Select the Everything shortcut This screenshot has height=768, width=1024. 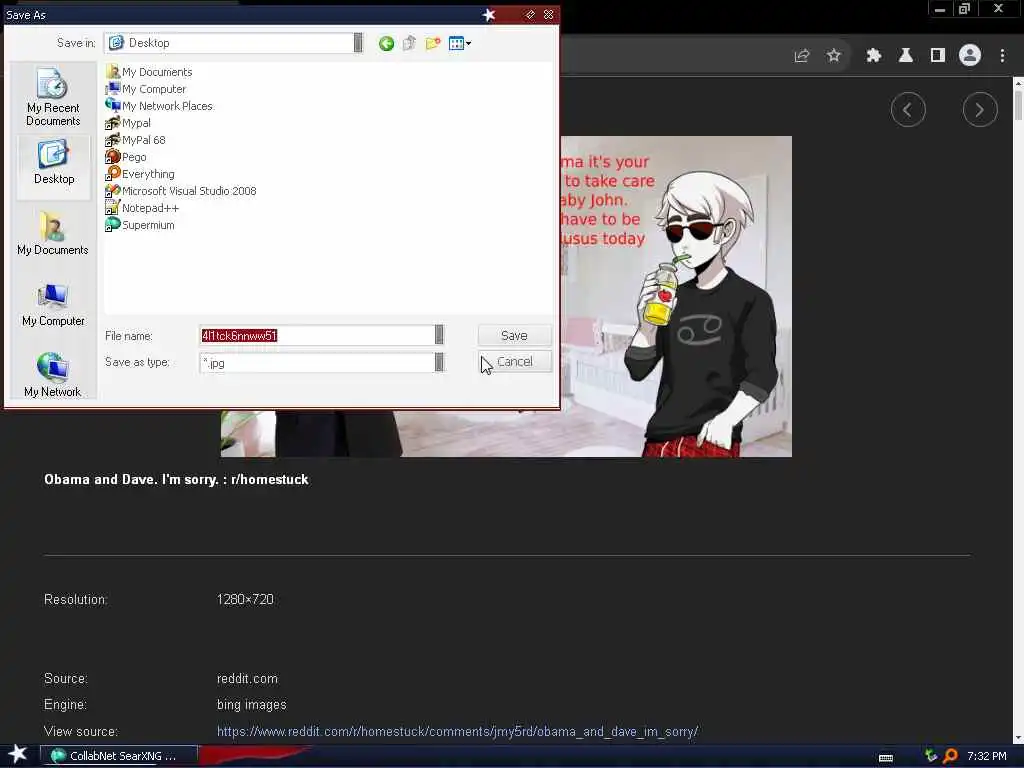[140, 174]
